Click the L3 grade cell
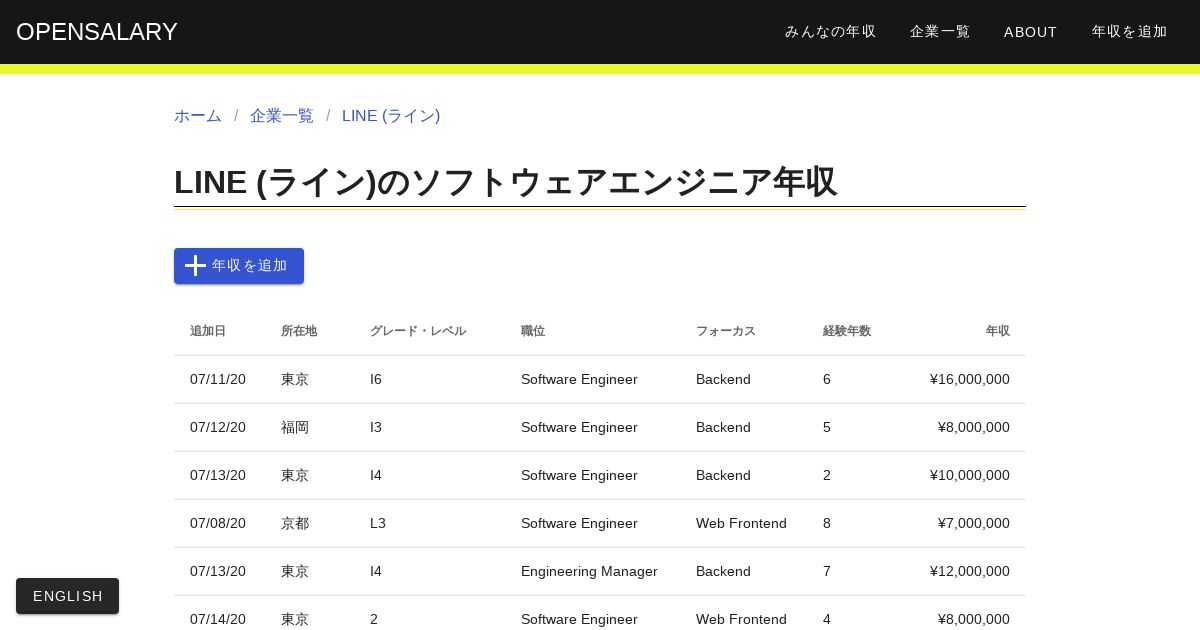The width and height of the screenshot is (1200, 630). click(378, 524)
